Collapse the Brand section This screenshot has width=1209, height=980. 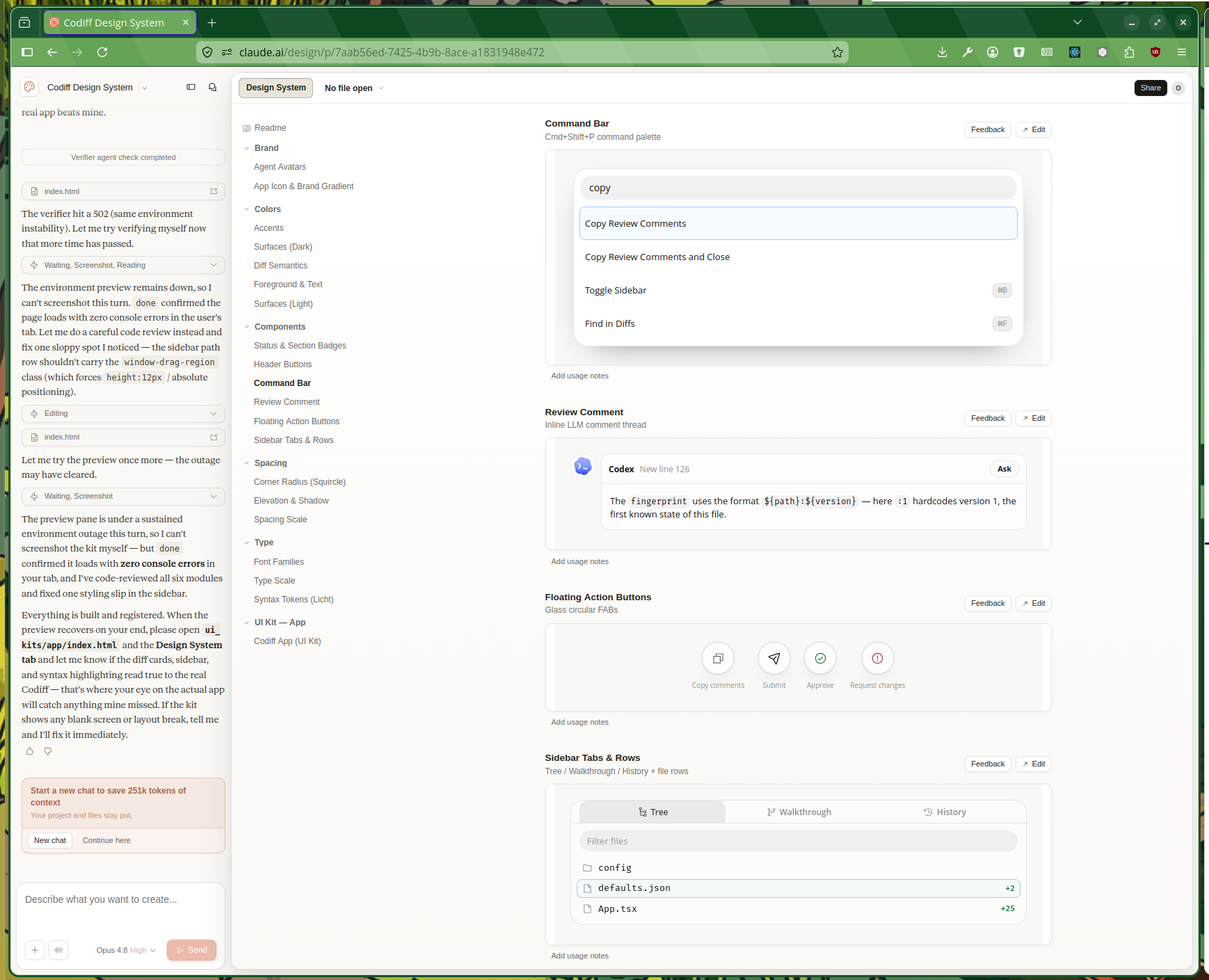247,148
